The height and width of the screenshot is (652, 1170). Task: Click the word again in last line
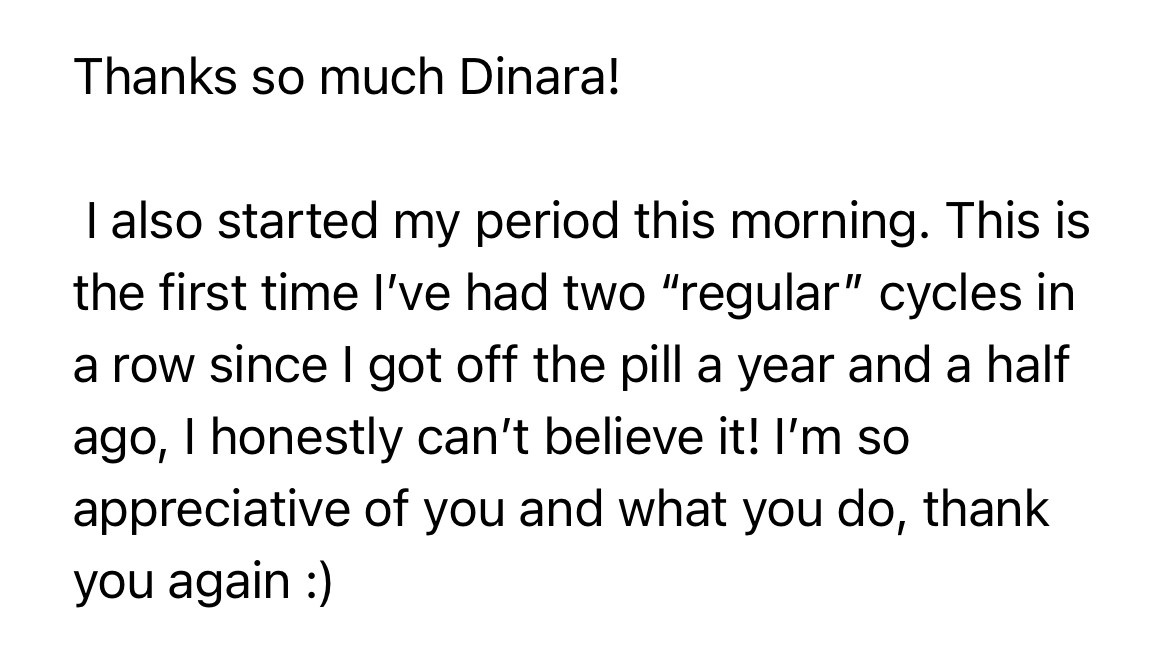coord(229,582)
